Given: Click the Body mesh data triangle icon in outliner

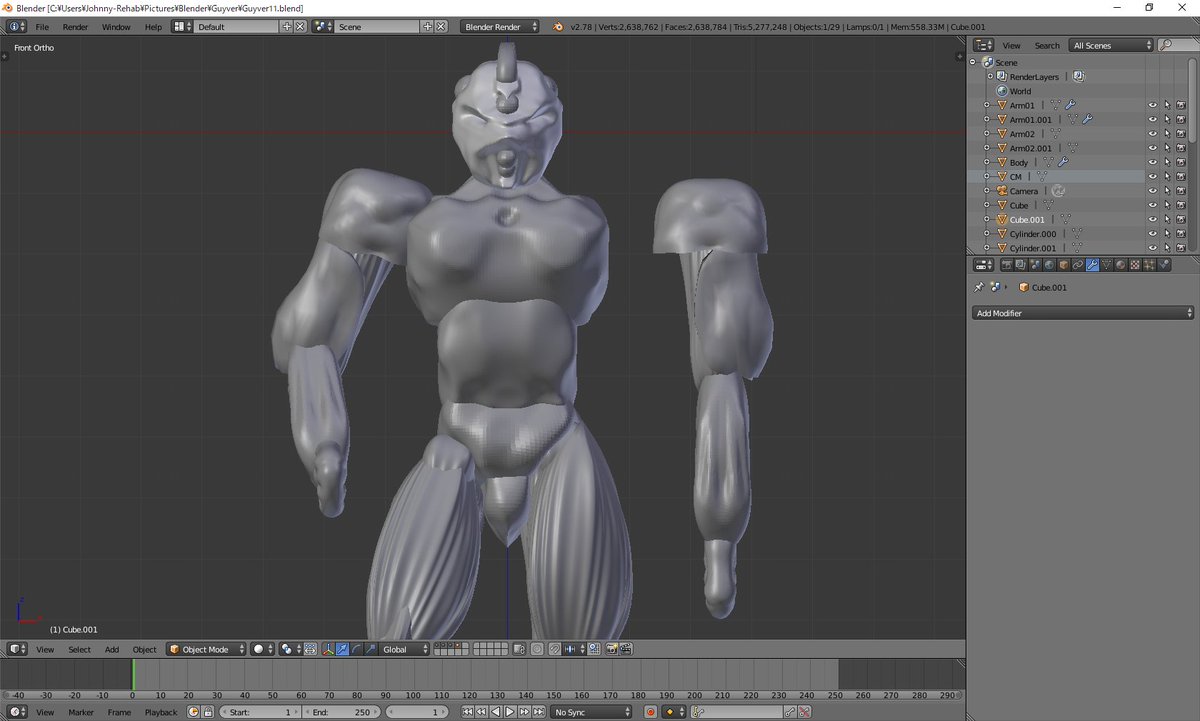Looking at the screenshot, I should click(x=1048, y=162).
